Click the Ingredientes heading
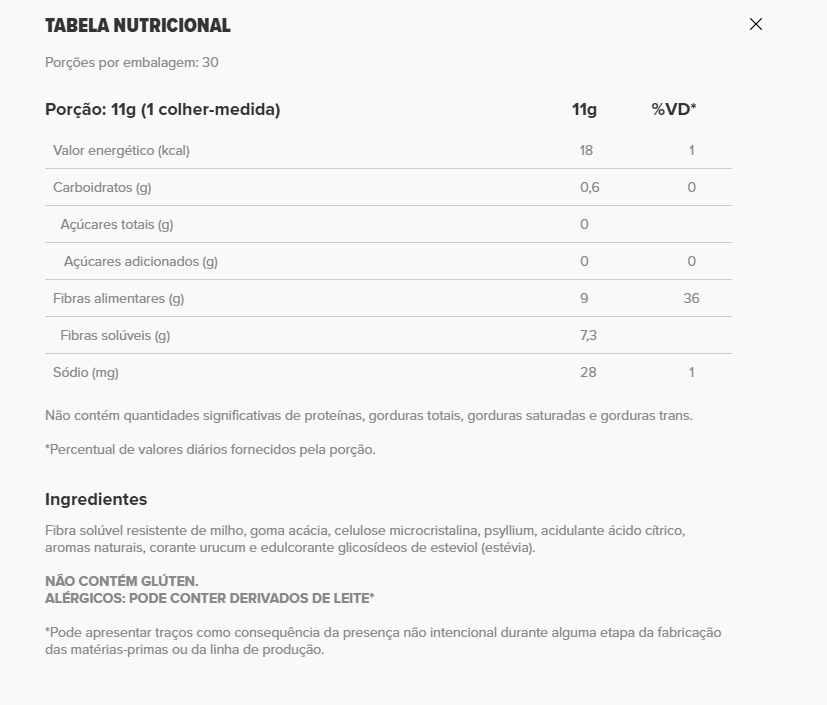 click(96, 499)
